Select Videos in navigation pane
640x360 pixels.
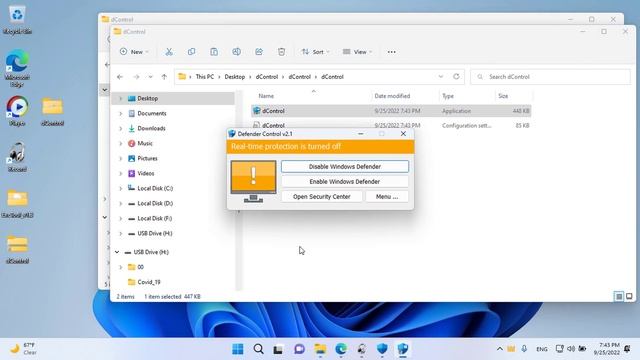coord(145,173)
